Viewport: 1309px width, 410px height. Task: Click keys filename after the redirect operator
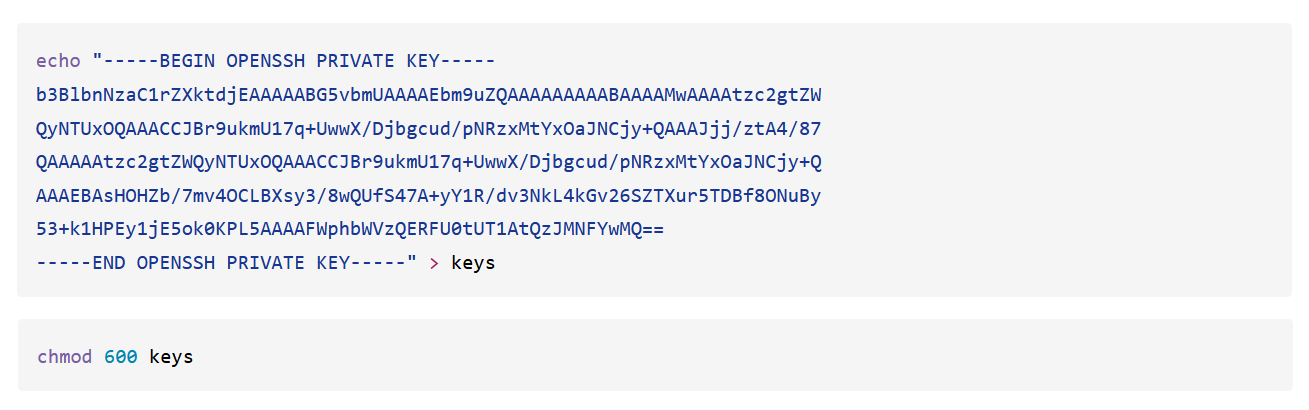tap(473, 264)
